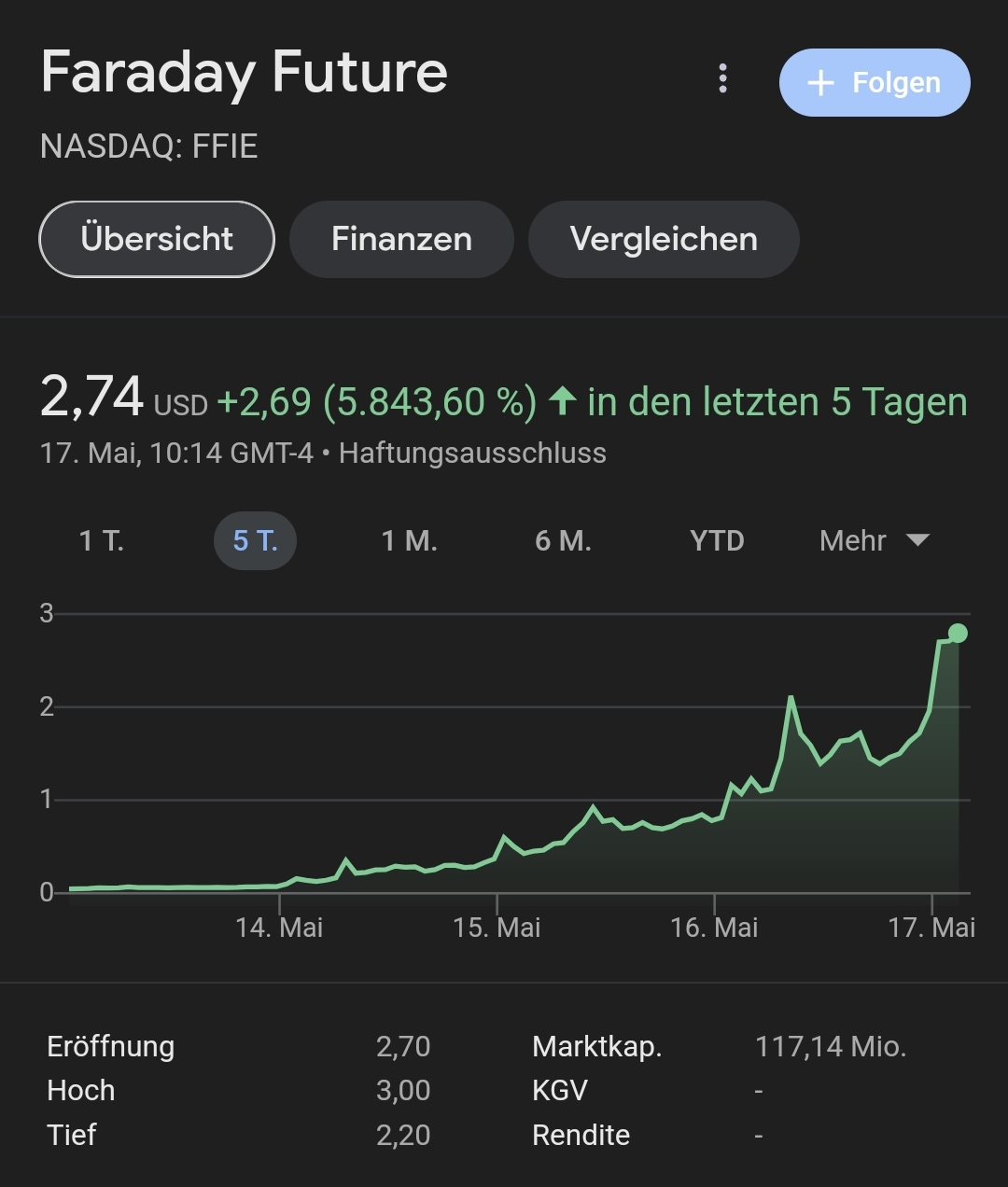Follow Faraday Future with Folgen button
This screenshot has width=1008, height=1187.
pyautogui.click(x=875, y=82)
